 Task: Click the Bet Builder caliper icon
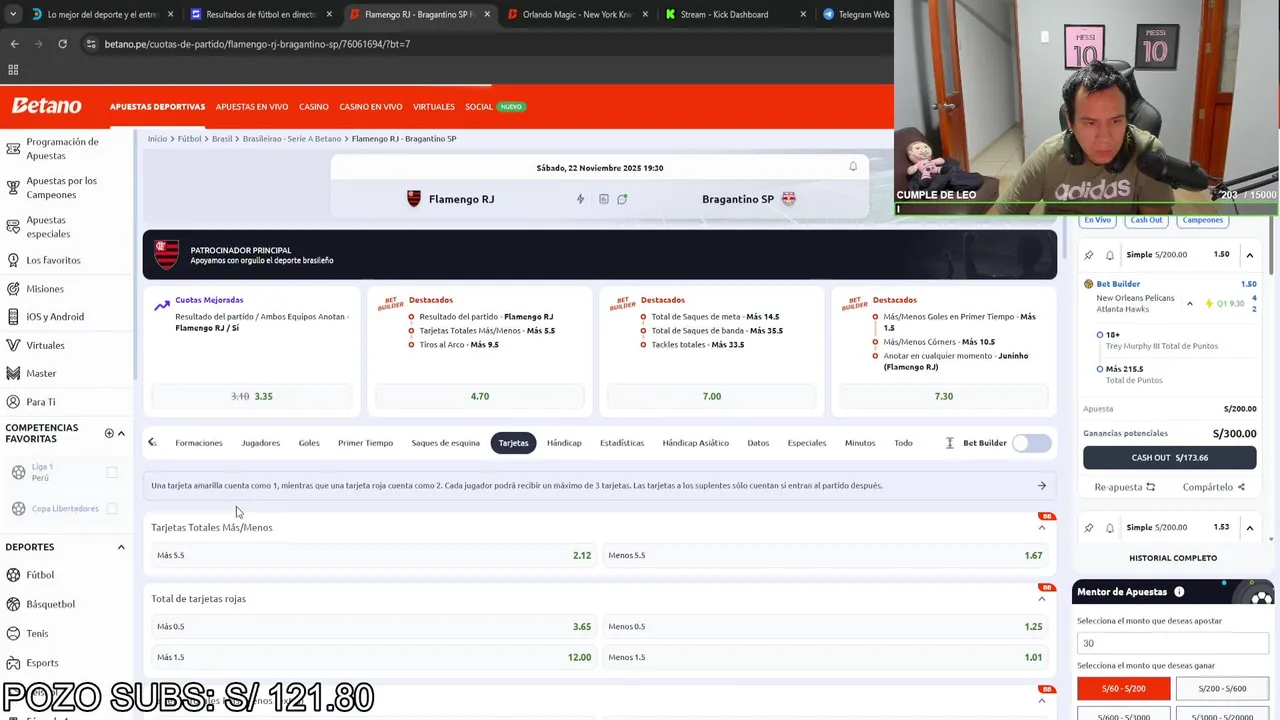click(x=950, y=443)
